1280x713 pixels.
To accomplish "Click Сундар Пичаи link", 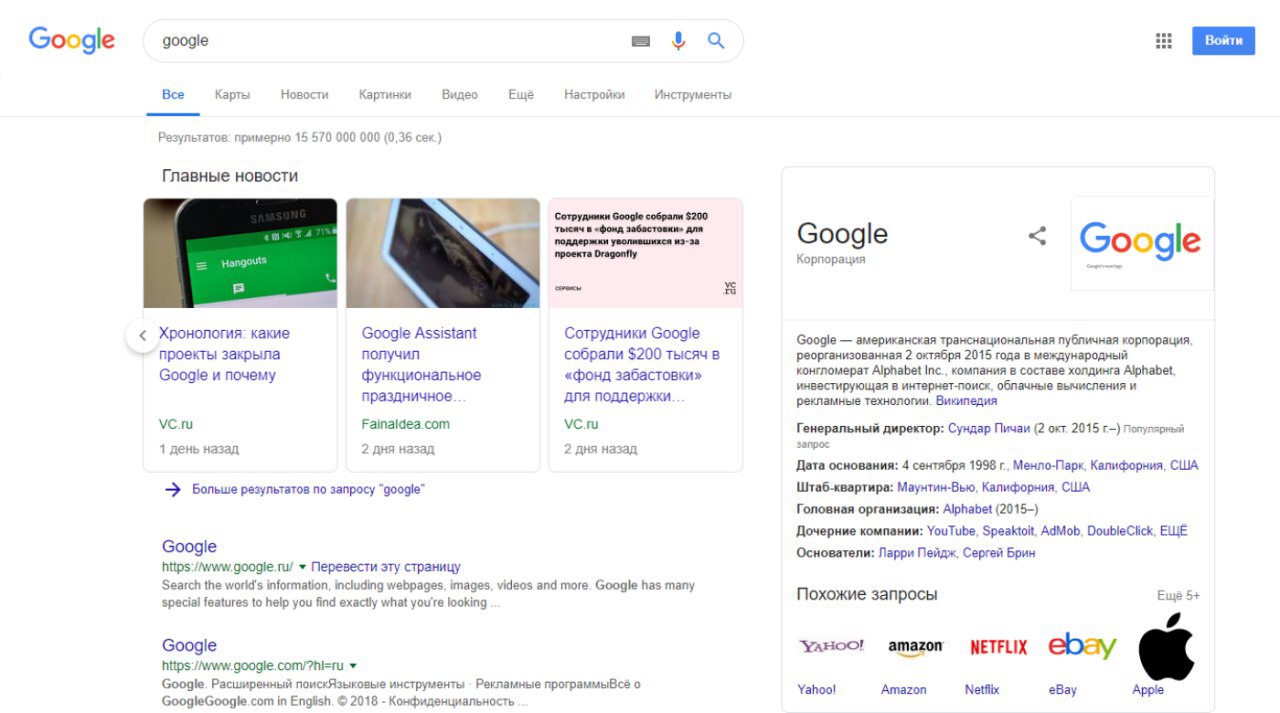I will 989,428.
